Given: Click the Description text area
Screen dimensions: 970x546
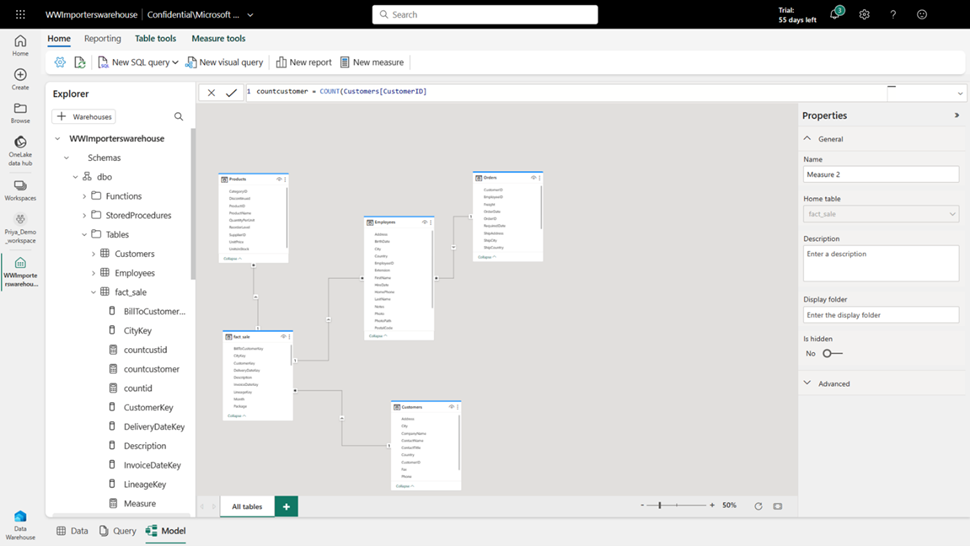Looking at the screenshot, I should 881,263.
